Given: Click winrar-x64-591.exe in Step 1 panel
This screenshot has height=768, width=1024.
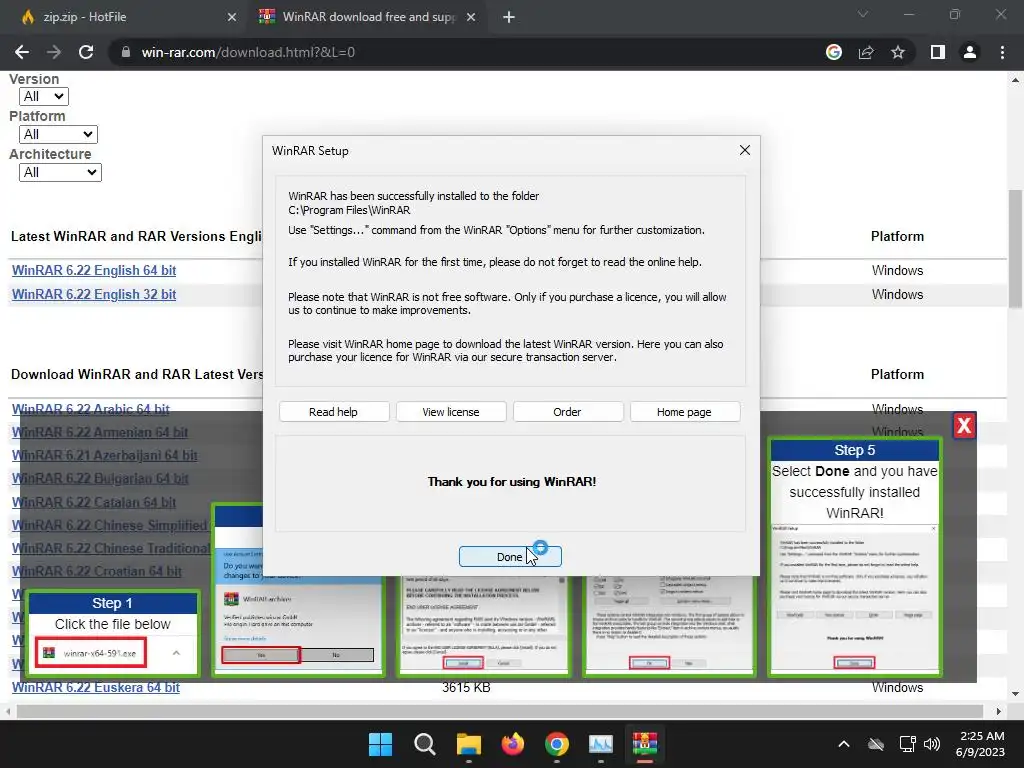Looking at the screenshot, I should tap(91, 653).
